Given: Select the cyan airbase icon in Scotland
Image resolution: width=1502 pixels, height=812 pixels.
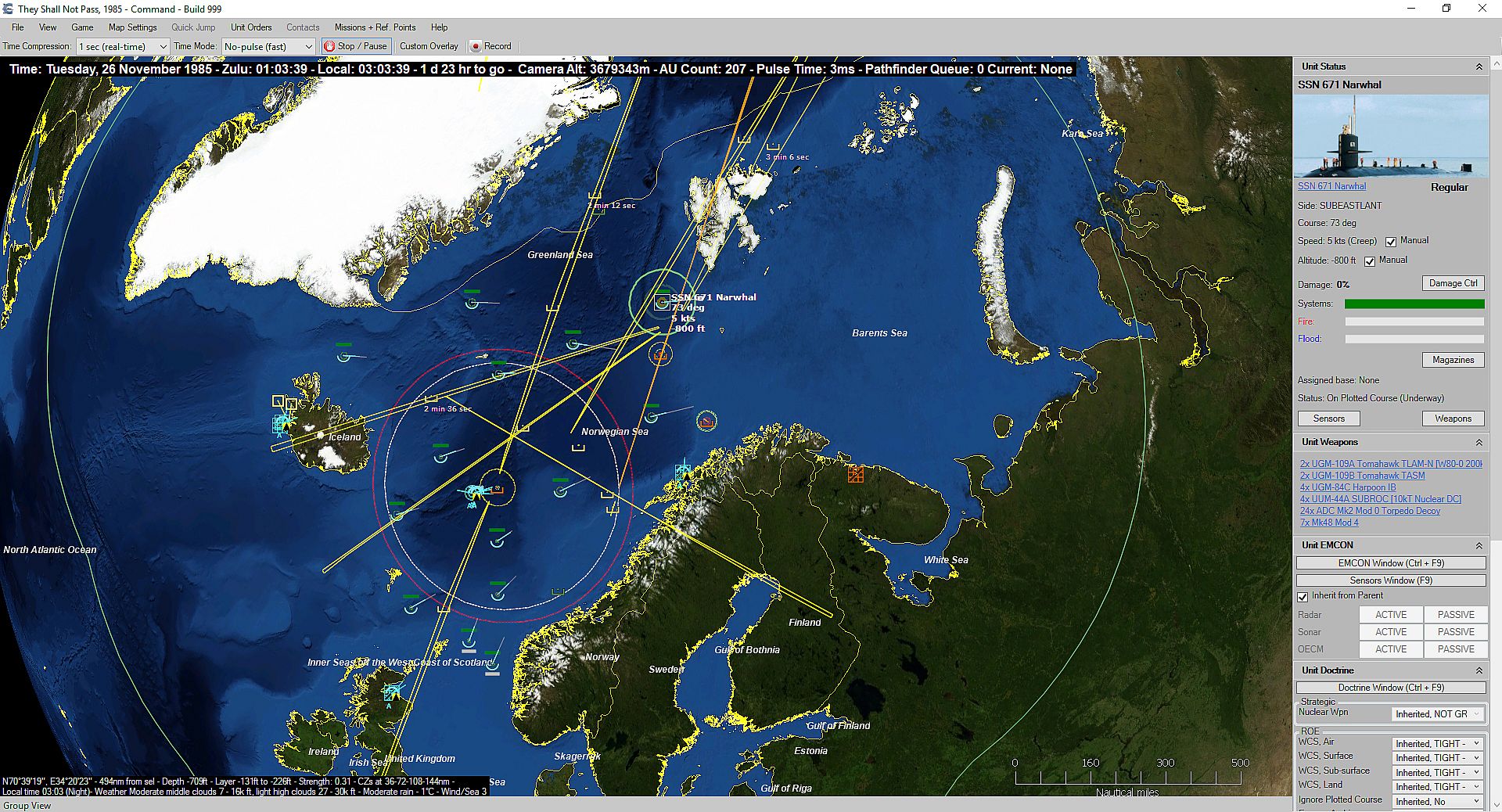Looking at the screenshot, I should click(392, 692).
